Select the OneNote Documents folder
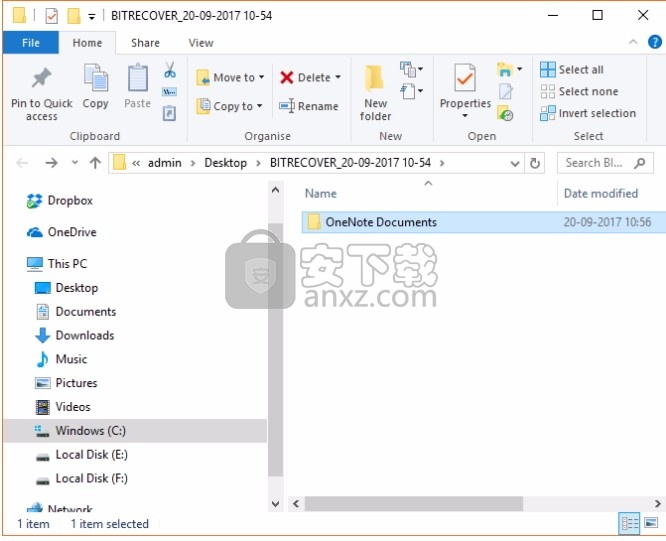This screenshot has width=666, height=541. pyautogui.click(x=483, y=223)
